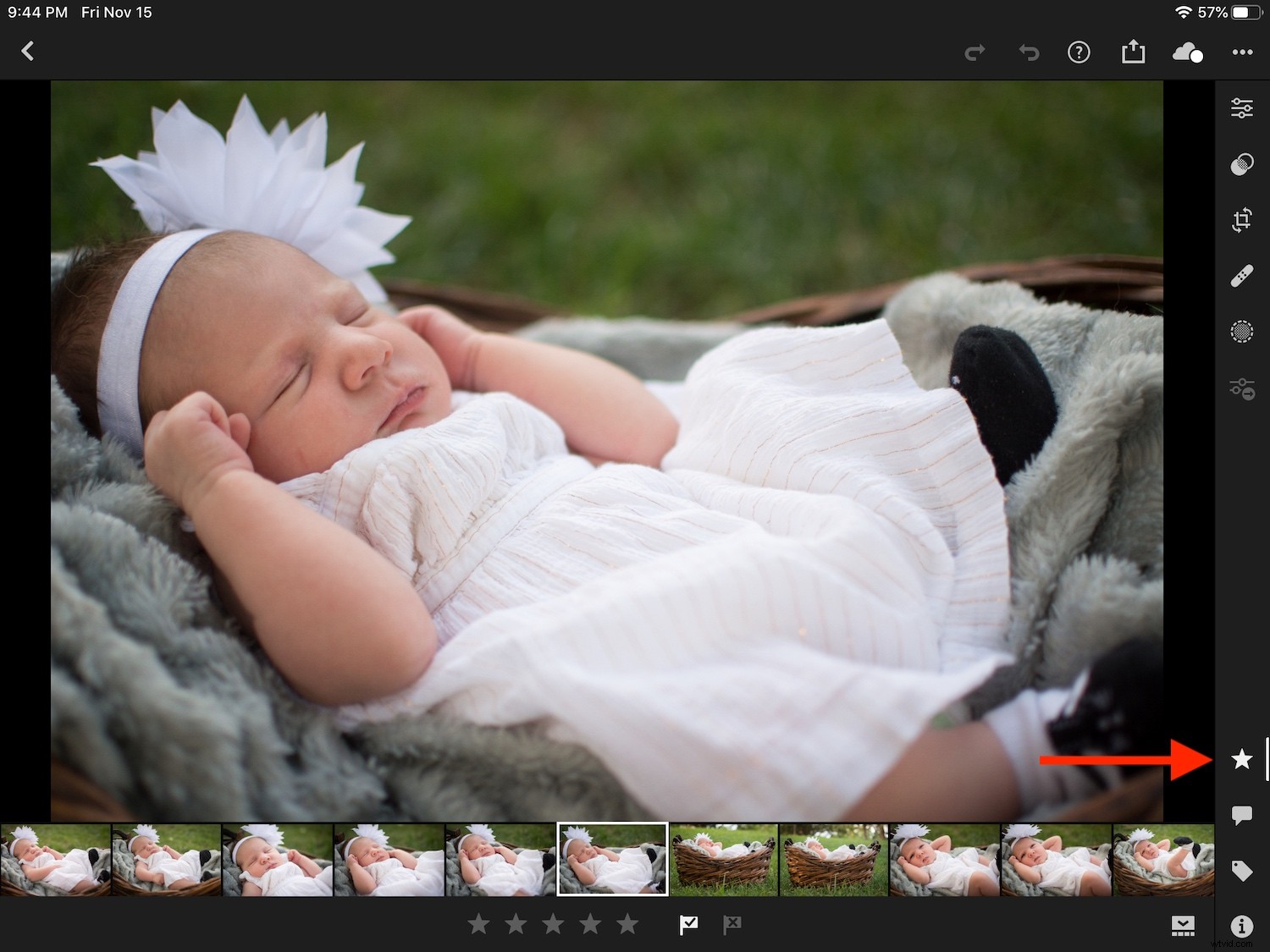
Task: Open the Crop and Rotate tool
Action: point(1242,220)
